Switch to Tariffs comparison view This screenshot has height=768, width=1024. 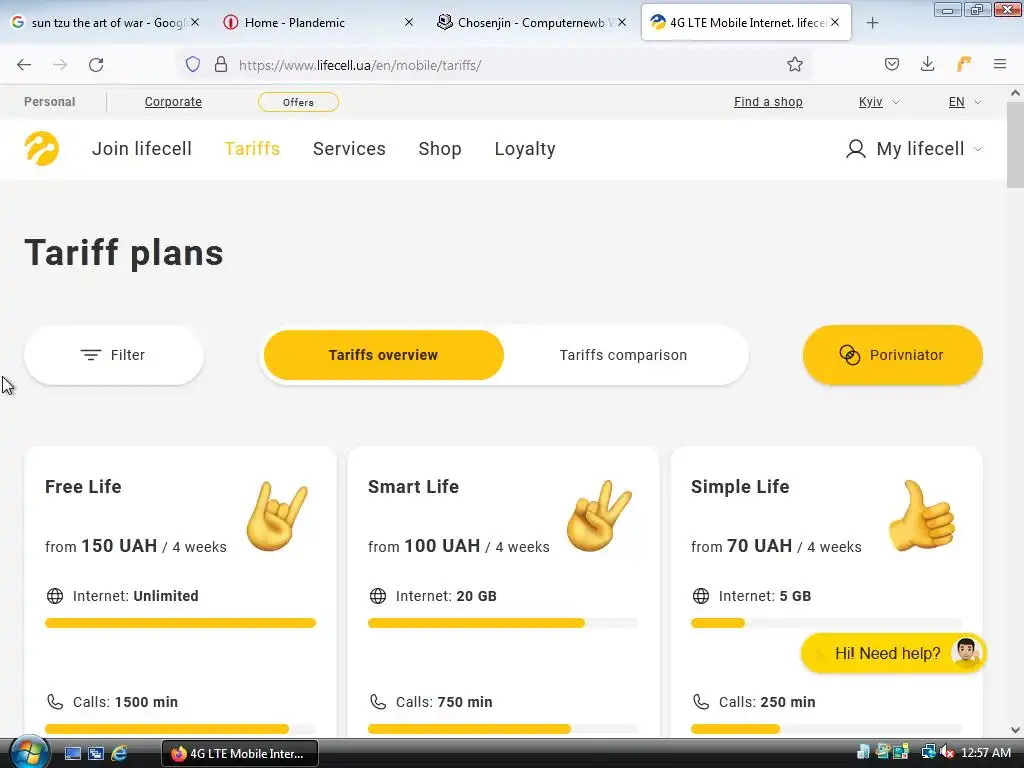[623, 355]
